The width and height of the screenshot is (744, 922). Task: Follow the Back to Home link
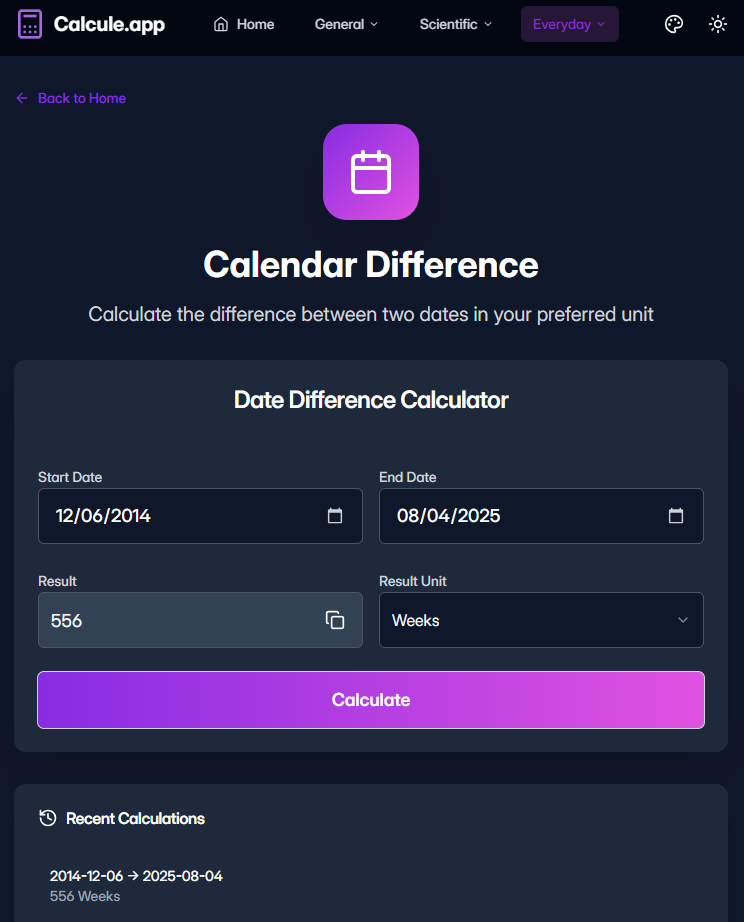pos(70,98)
